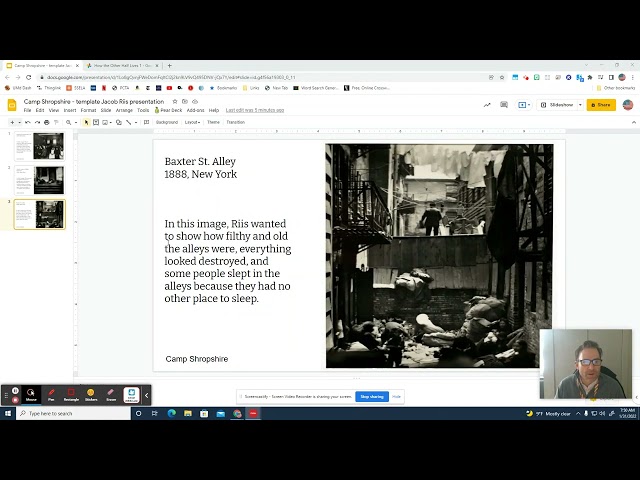Click the yellow Share button

click(601, 105)
